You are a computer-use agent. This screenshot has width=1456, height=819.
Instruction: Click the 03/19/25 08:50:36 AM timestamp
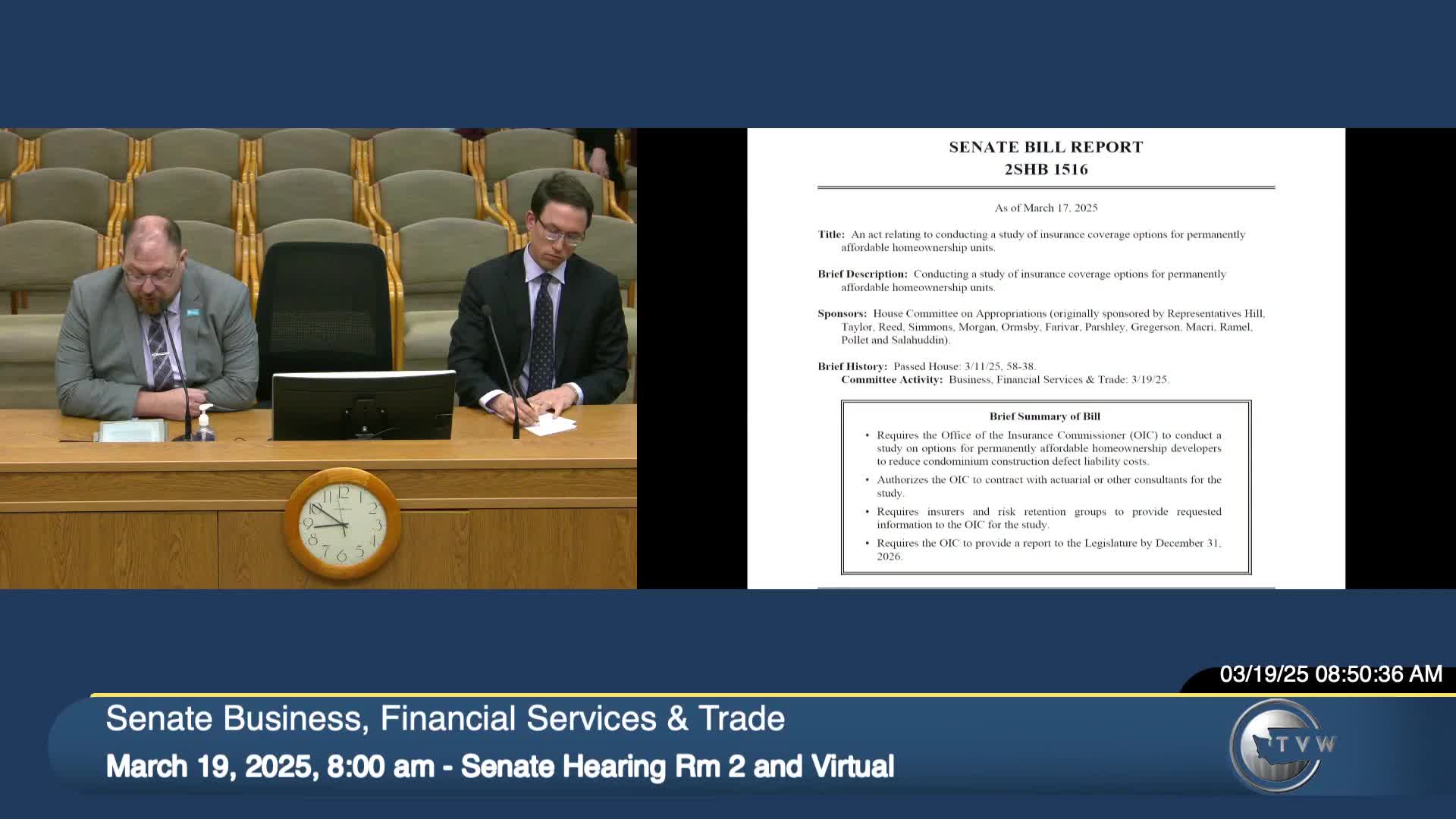tap(1330, 674)
